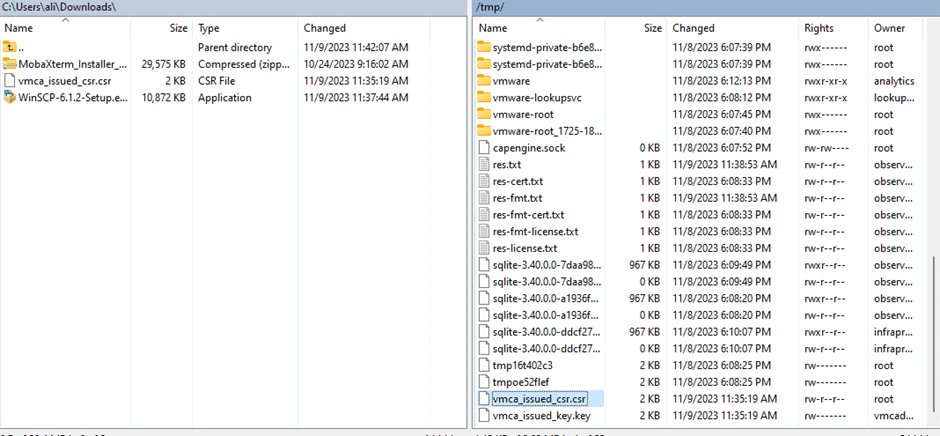Image resolution: width=940 pixels, height=436 pixels.
Task: Click vmca_issued_csr.csr file icon in Downloads panel
Action: tap(11, 81)
